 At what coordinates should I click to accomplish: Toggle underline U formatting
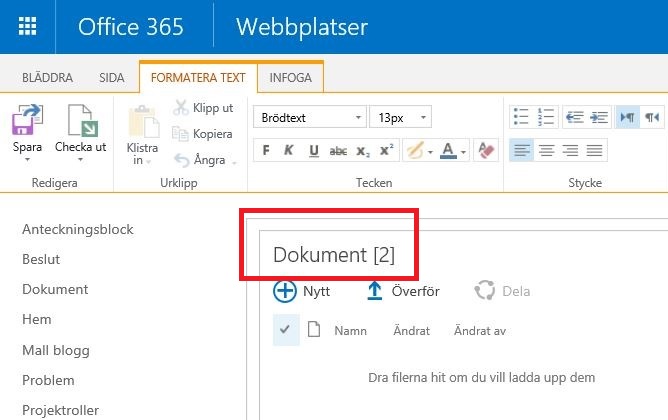click(x=314, y=150)
